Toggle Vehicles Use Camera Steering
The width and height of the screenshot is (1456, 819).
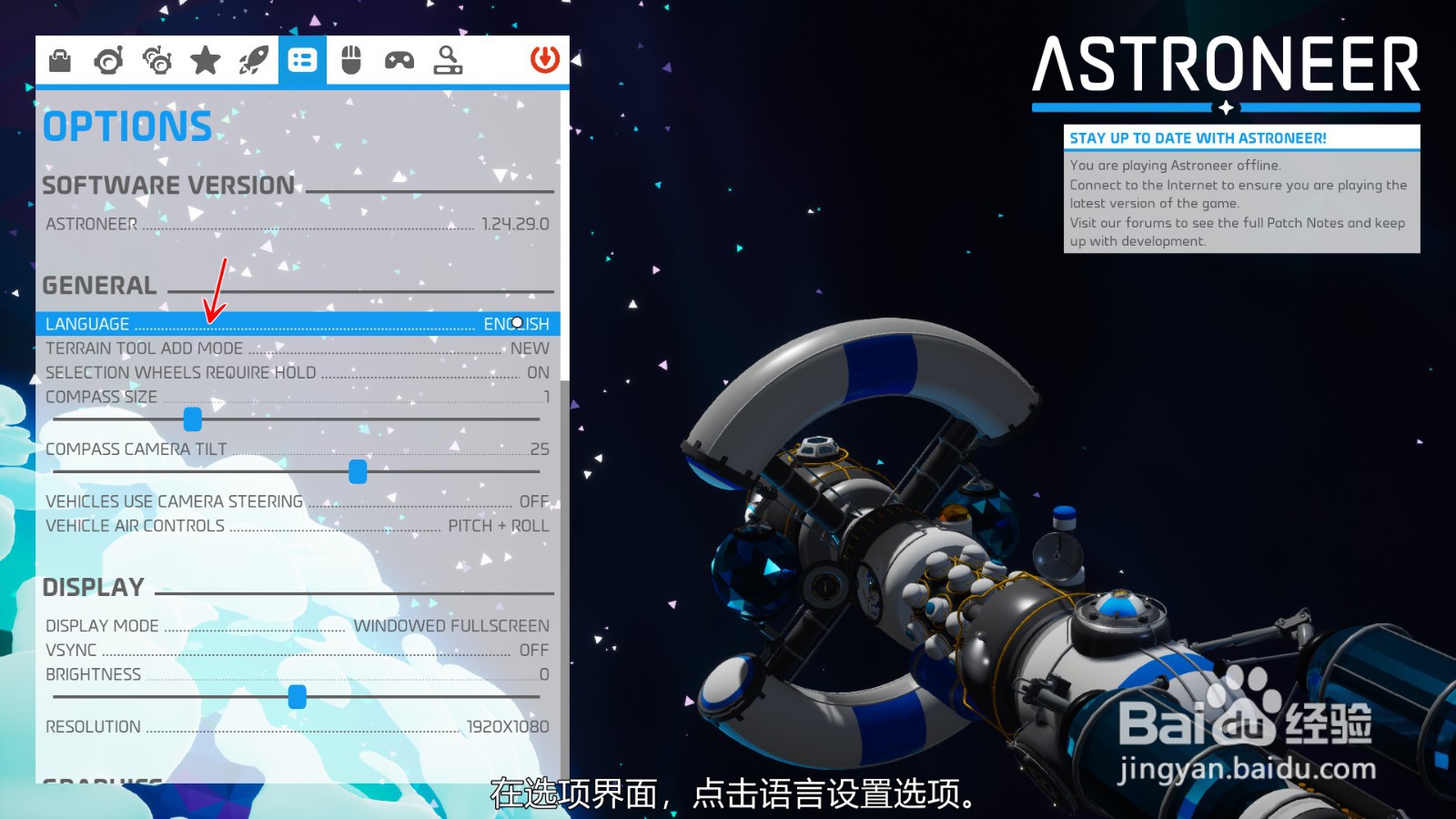coord(298,501)
